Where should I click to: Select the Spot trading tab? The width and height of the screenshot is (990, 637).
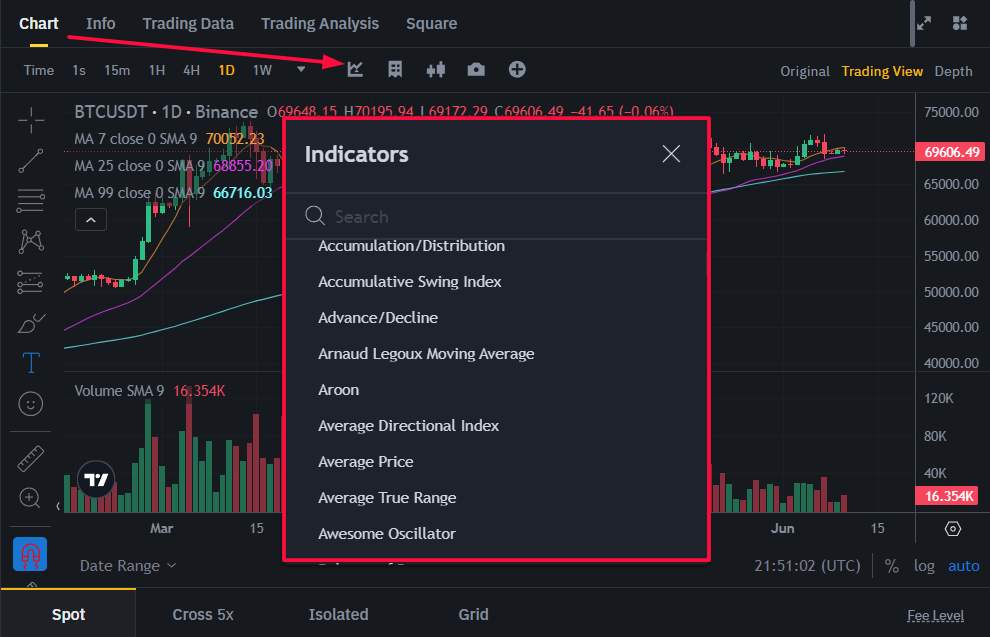point(68,614)
